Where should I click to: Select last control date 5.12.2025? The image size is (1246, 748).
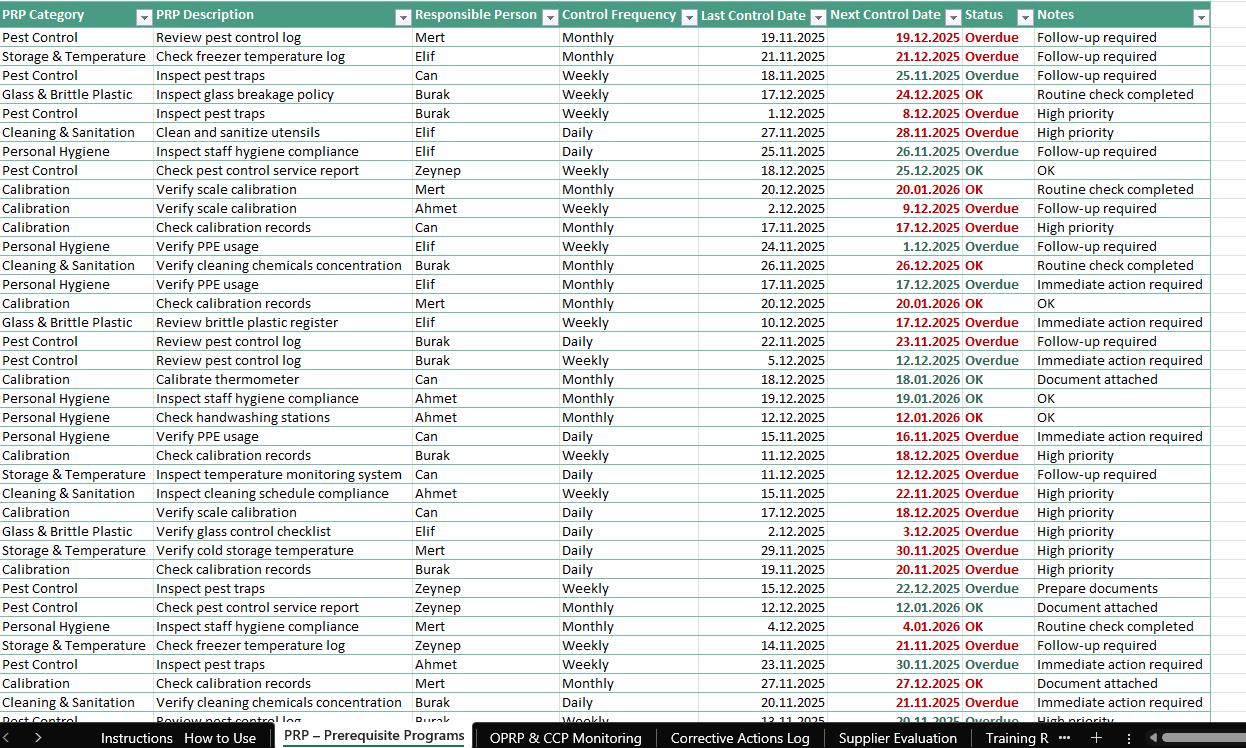763,360
